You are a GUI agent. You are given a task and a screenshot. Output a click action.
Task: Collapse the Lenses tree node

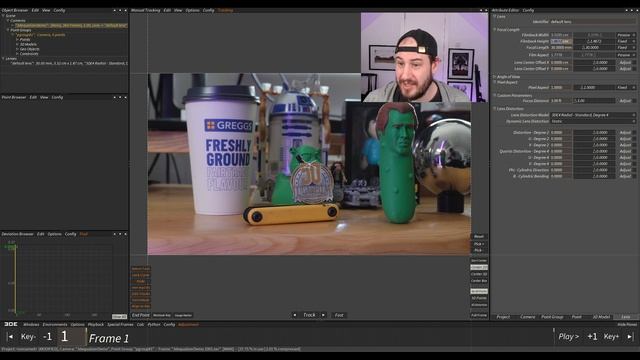point(3,59)
